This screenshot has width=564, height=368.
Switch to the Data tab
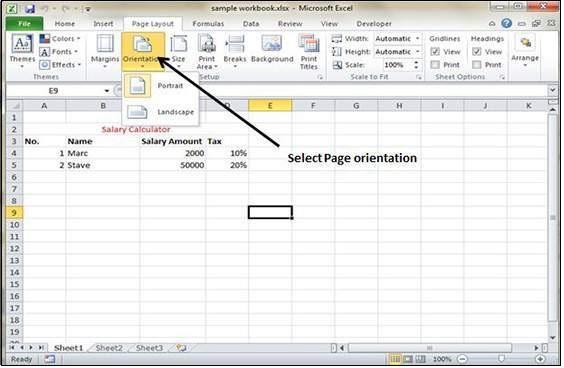pos(251,24)
